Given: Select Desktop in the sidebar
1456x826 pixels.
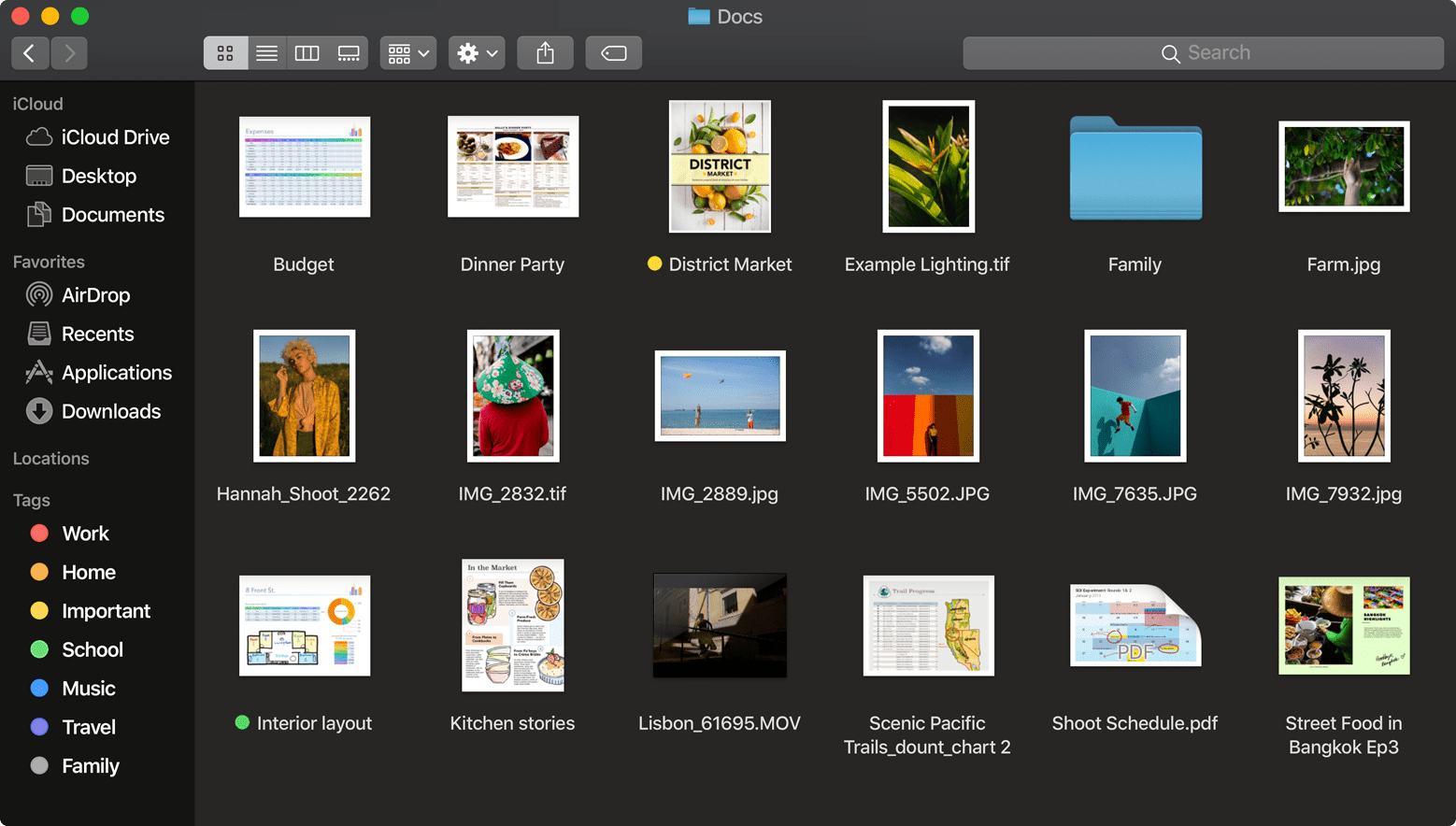Looking at the screenshot, I should pos(98,176).
